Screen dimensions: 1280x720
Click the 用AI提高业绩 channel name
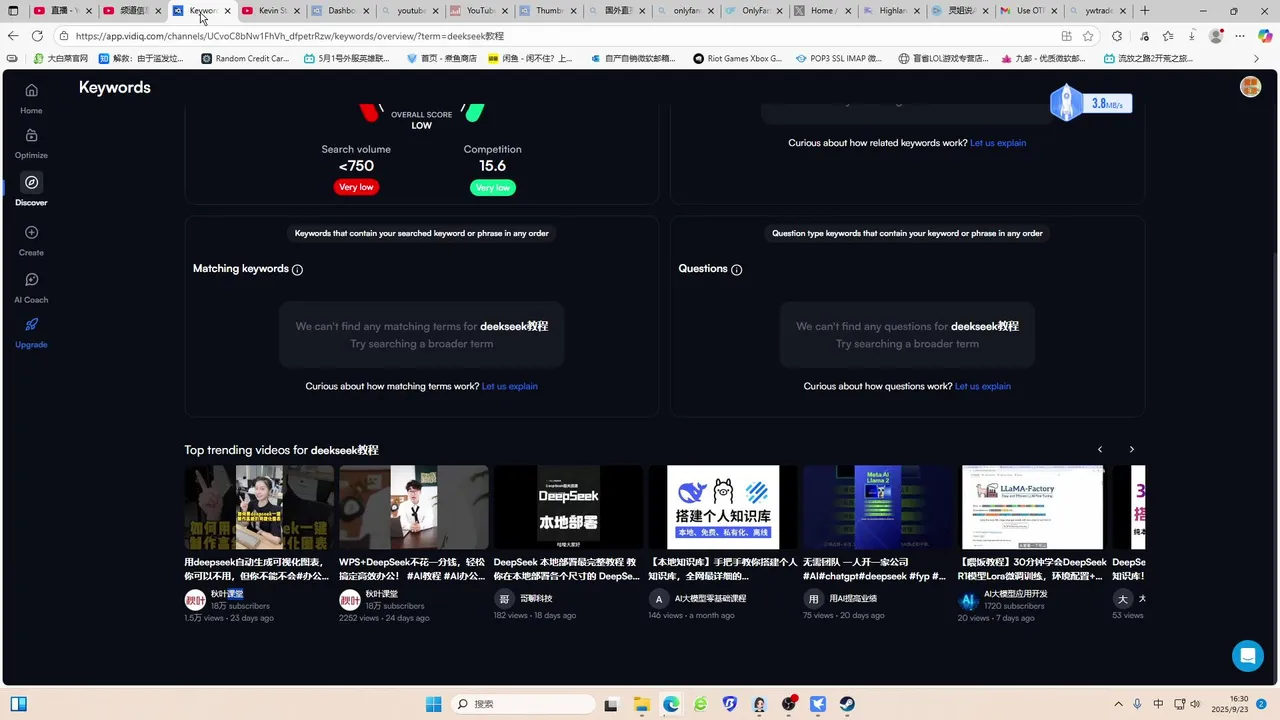853,598
